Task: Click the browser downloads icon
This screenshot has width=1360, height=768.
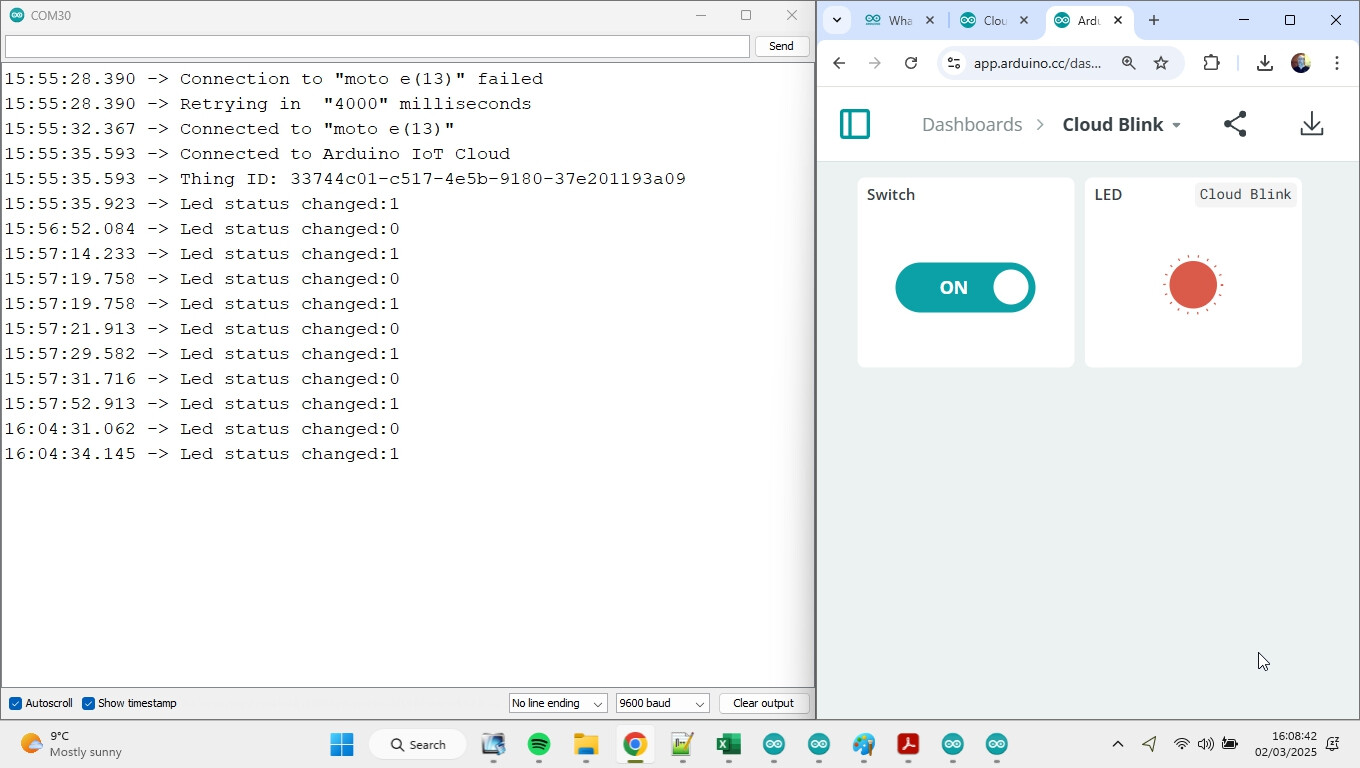Action: (1264, 62)
